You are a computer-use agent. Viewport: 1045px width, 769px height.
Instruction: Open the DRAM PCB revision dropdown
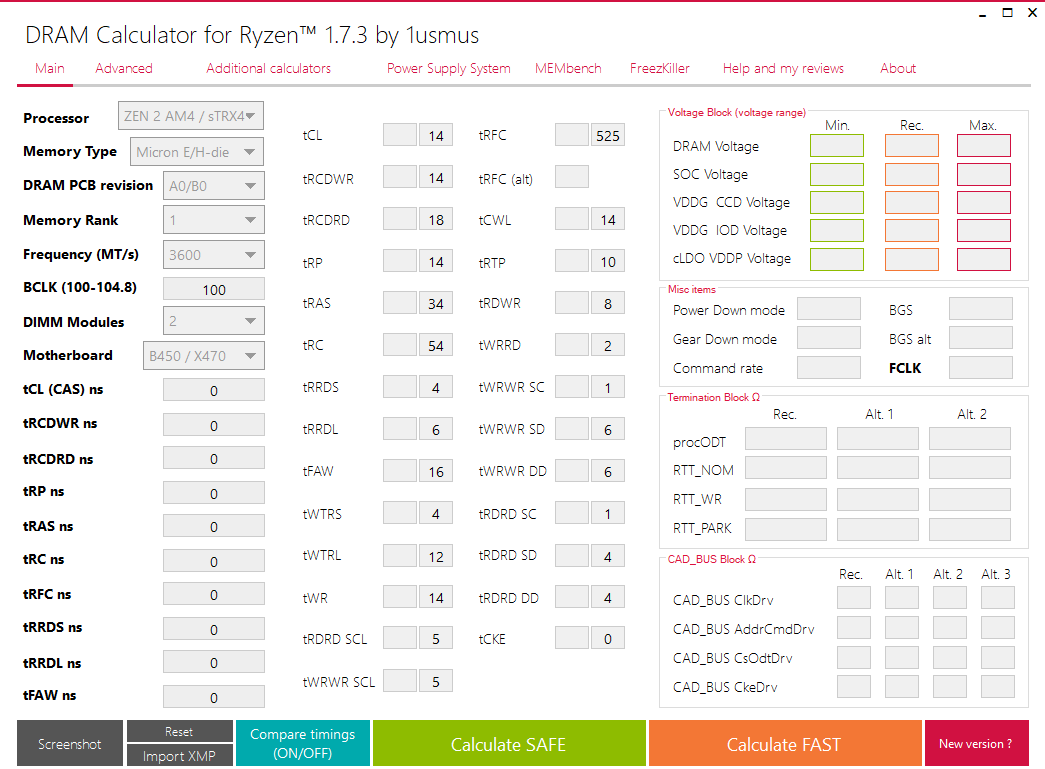click(x=213, y=186)
